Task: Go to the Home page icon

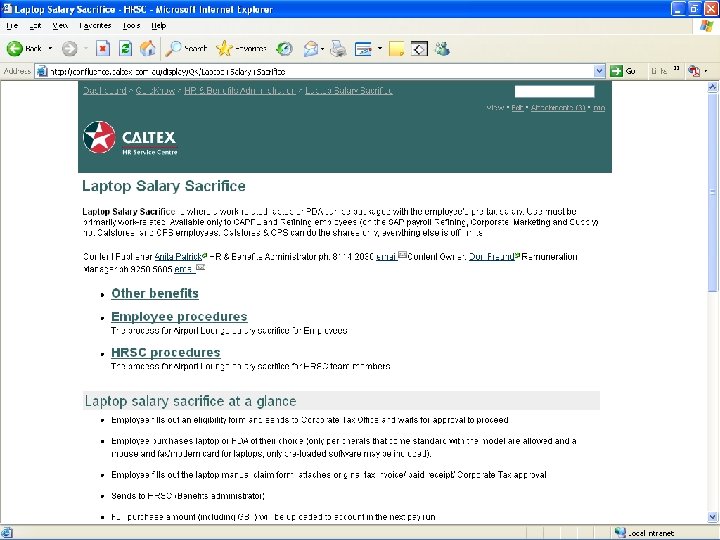Action: click(x=148, y=48)
